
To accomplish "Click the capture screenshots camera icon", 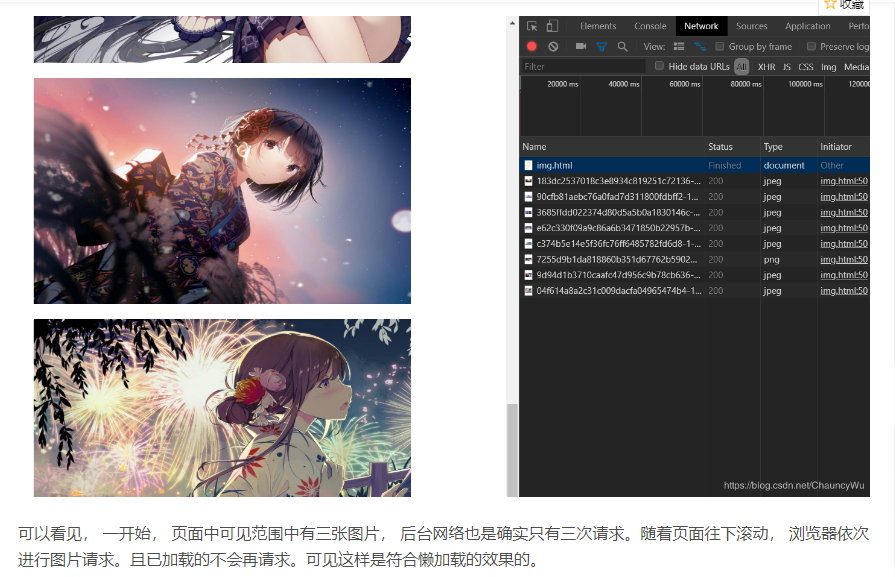I will coord(580,46).
